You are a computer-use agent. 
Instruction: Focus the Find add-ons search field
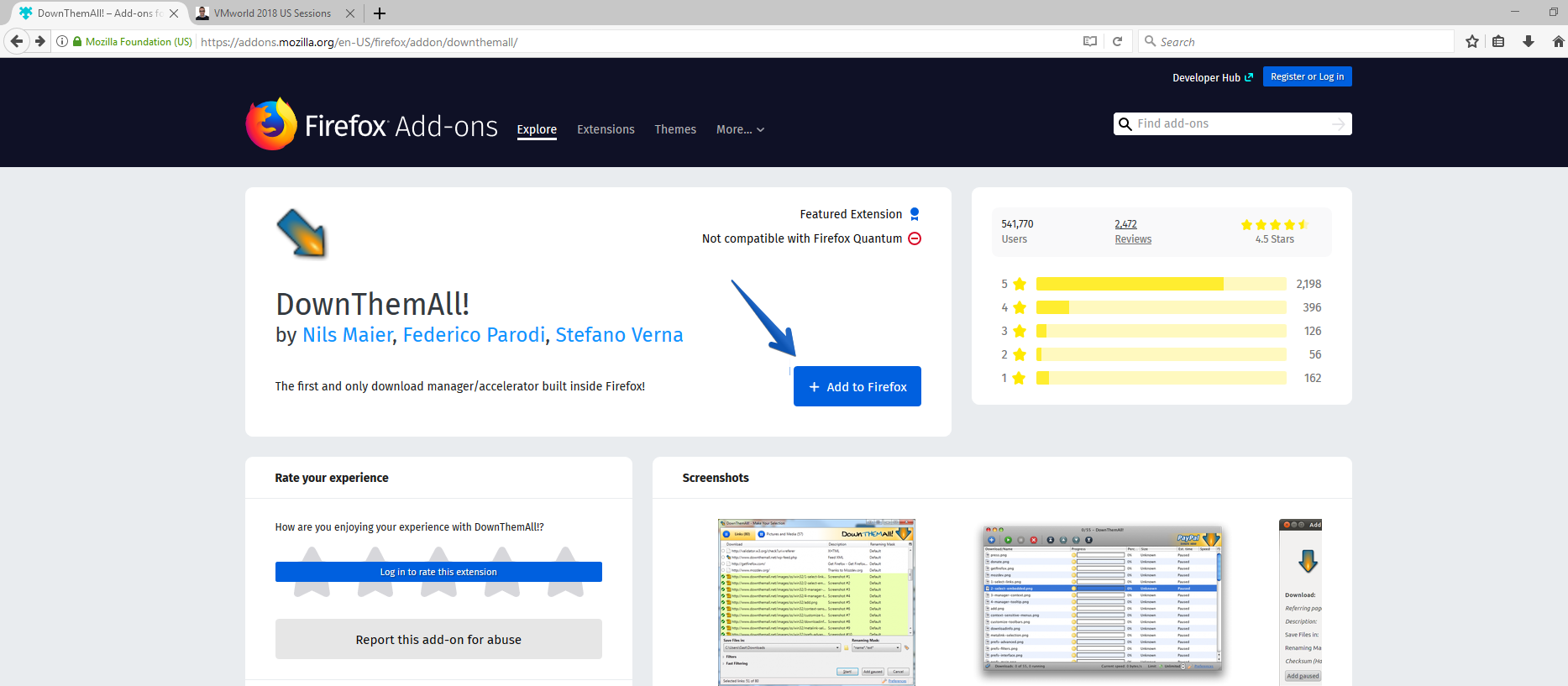point(1232,123)
